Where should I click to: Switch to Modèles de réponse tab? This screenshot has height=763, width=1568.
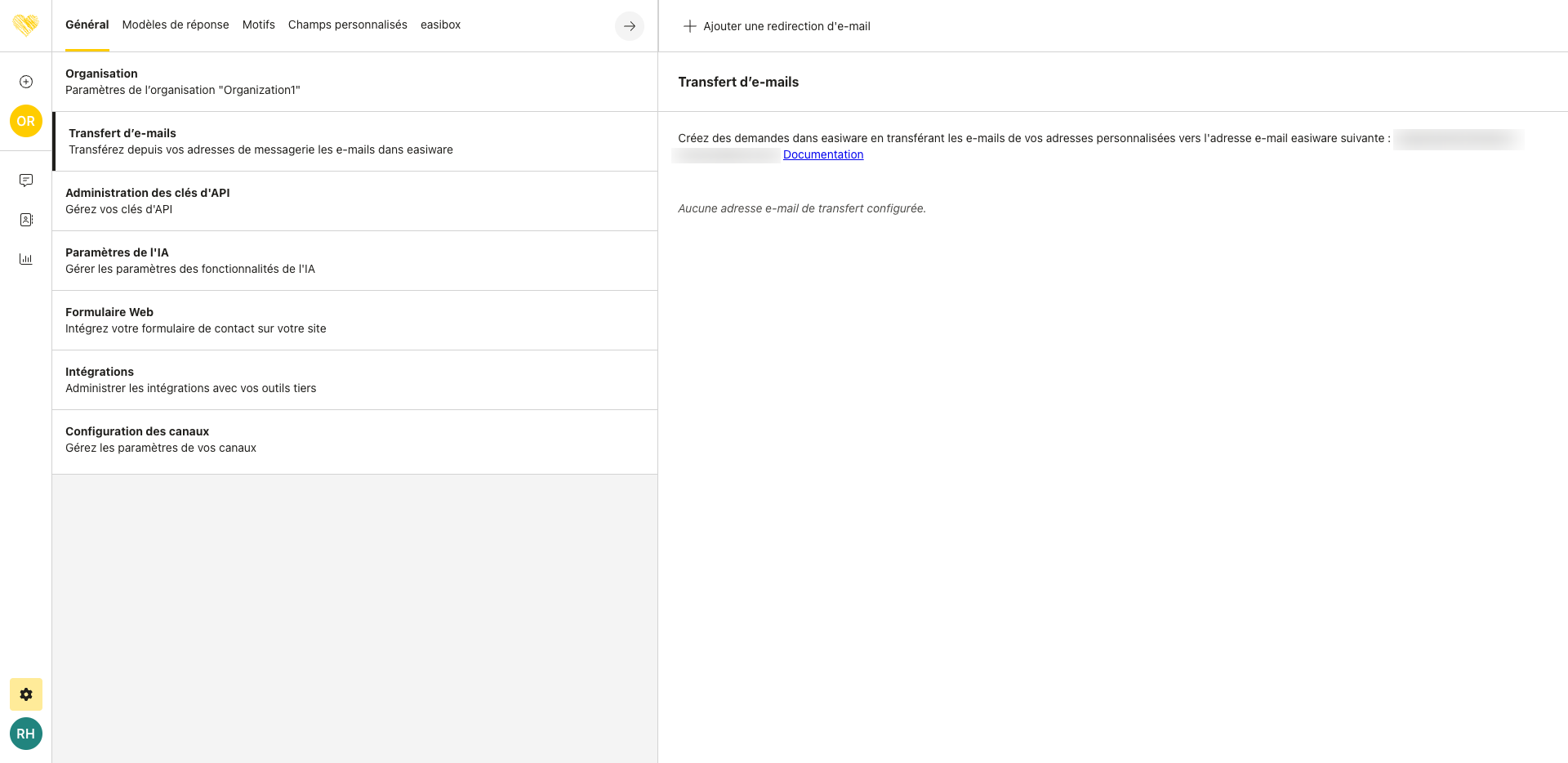coord(176,25)
